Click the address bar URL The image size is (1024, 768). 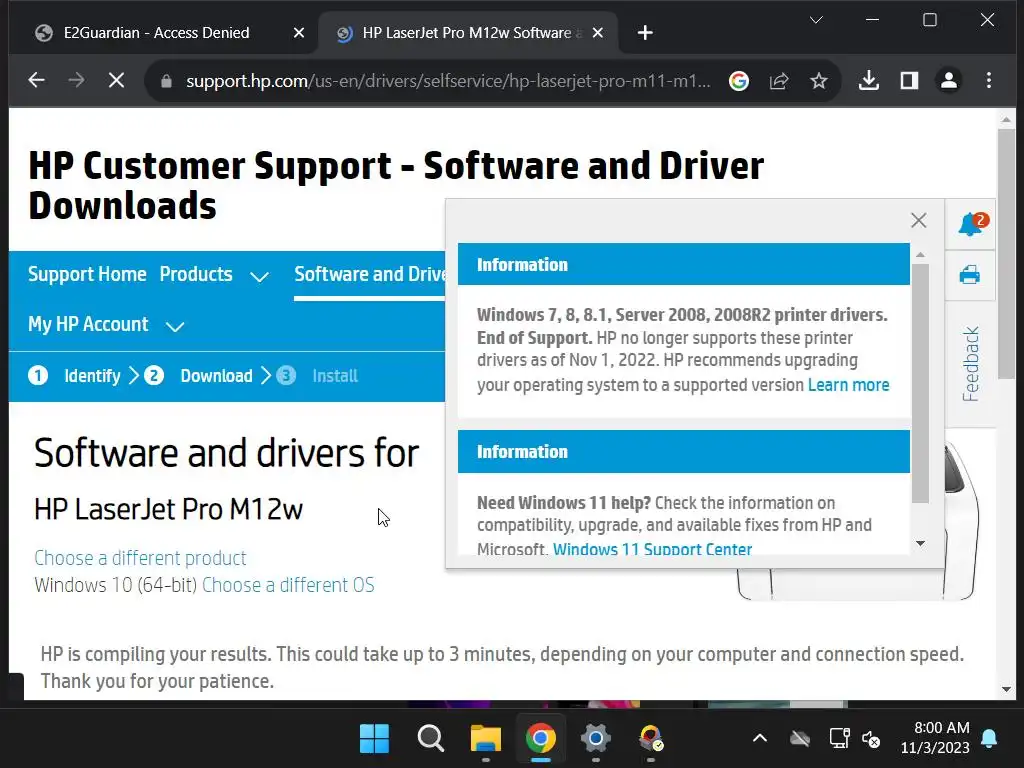448,81
